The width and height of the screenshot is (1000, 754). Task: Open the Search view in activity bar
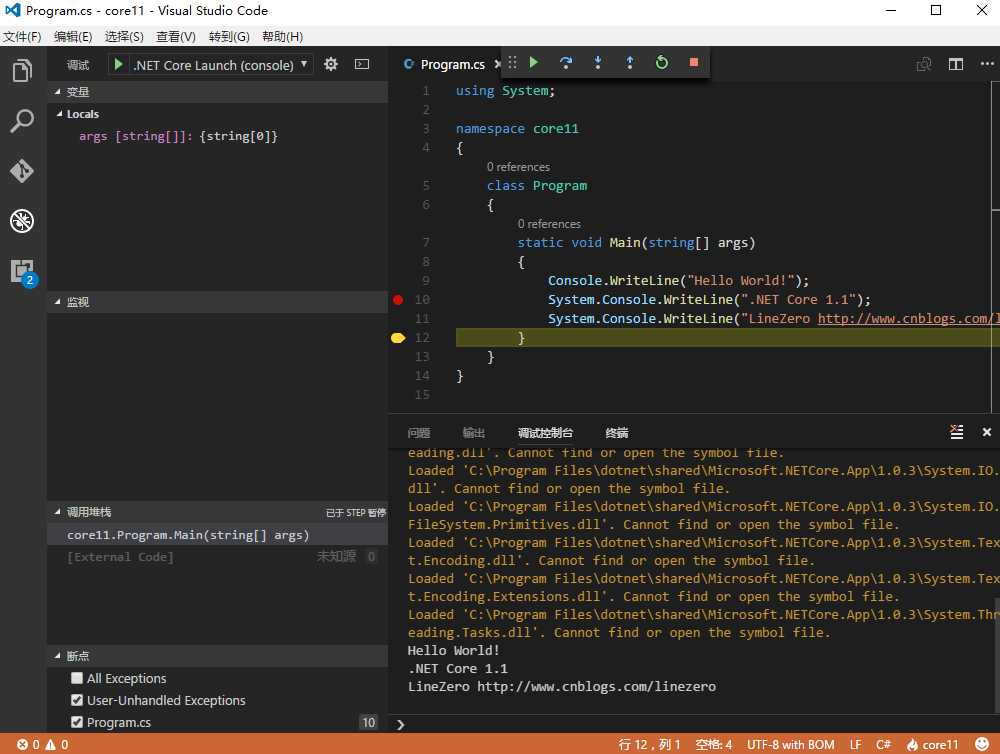(x=22, y=120)
